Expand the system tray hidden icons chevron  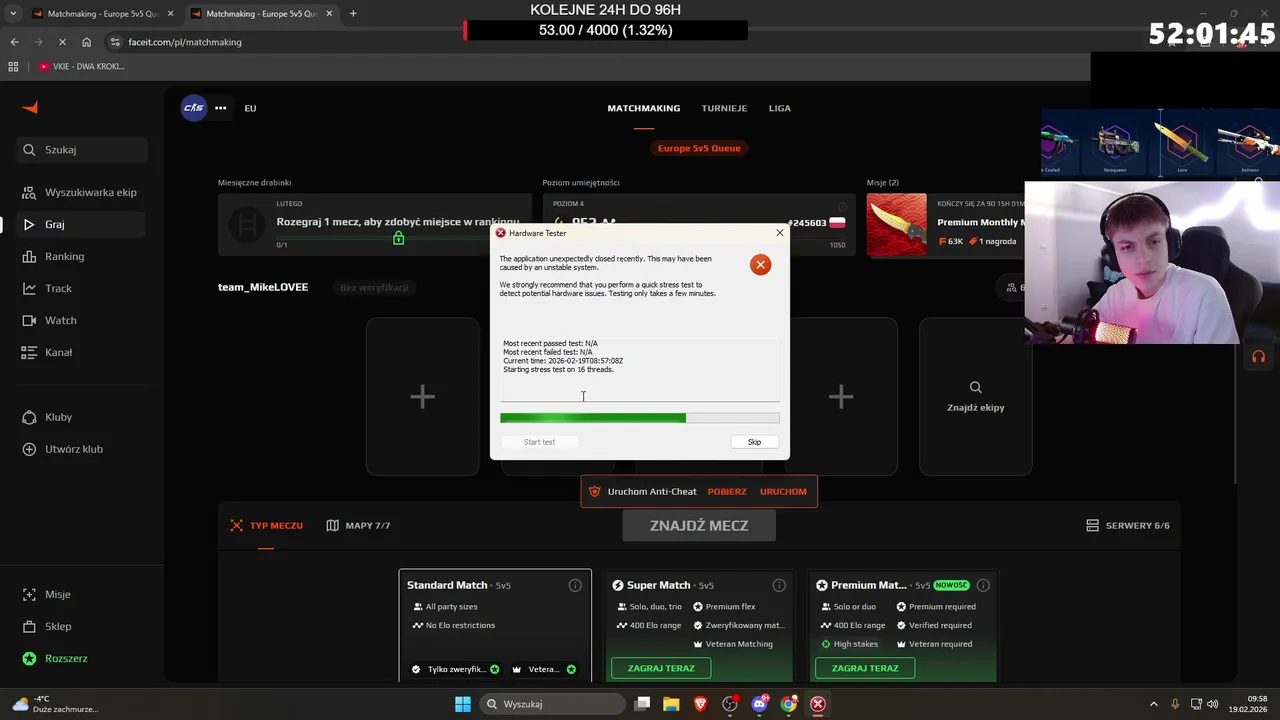pyautogui.click(x=1153, y=704)
